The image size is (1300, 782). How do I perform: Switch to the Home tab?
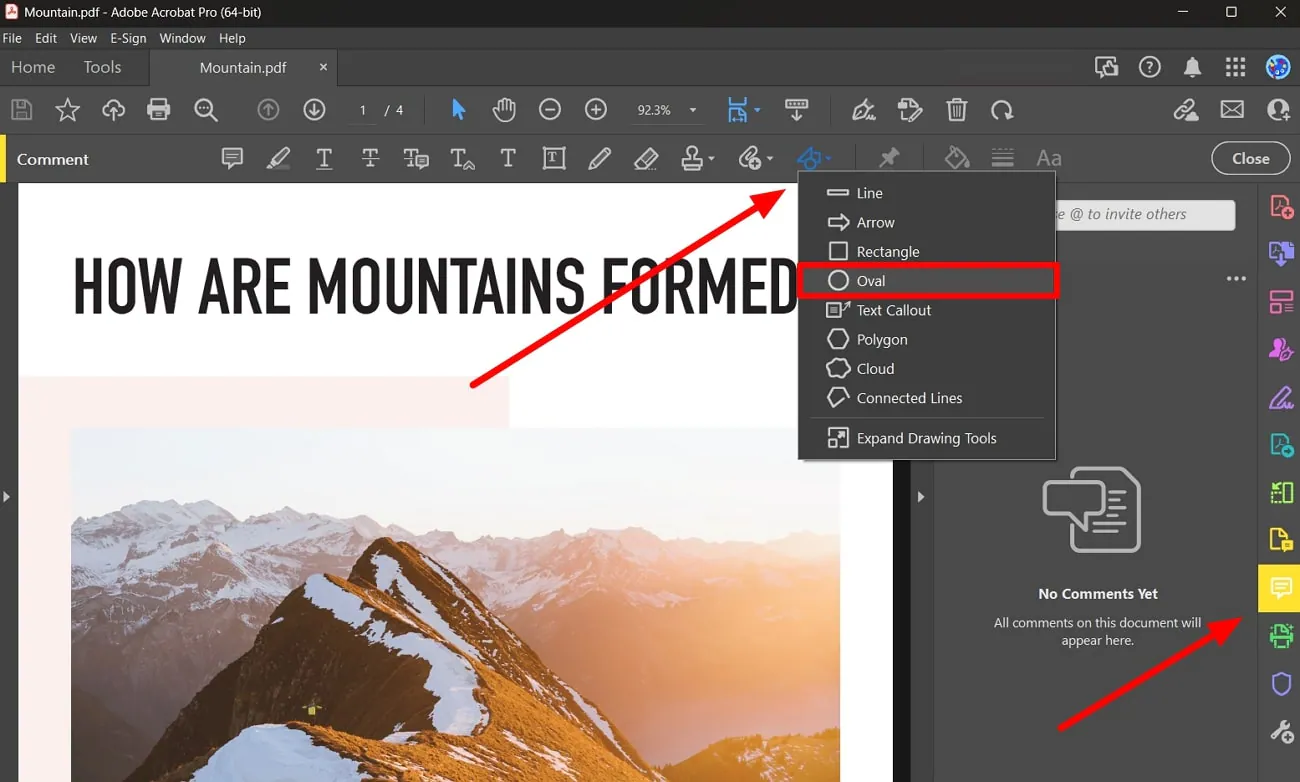pyautogui.click(x=33, y=67)
